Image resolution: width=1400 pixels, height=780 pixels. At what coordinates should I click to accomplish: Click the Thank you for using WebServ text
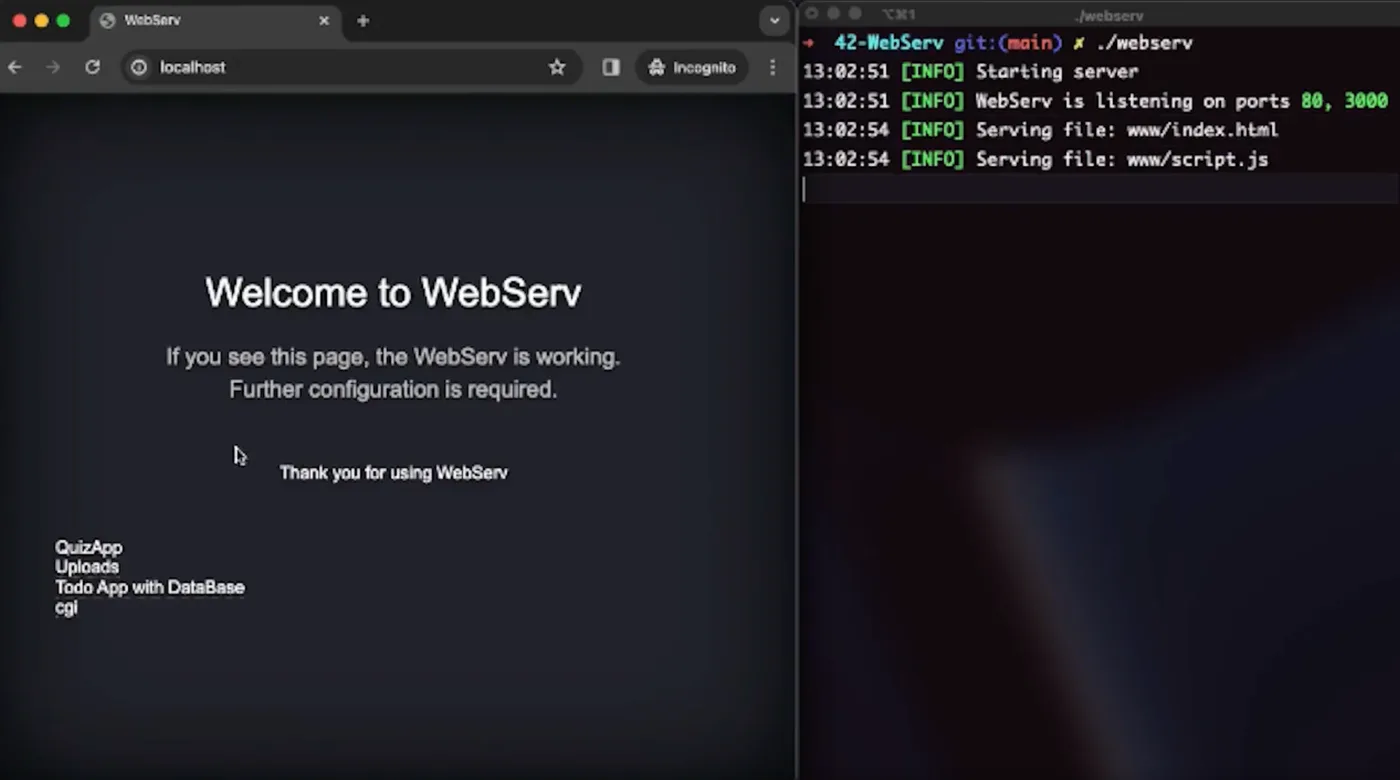[394, 472]
